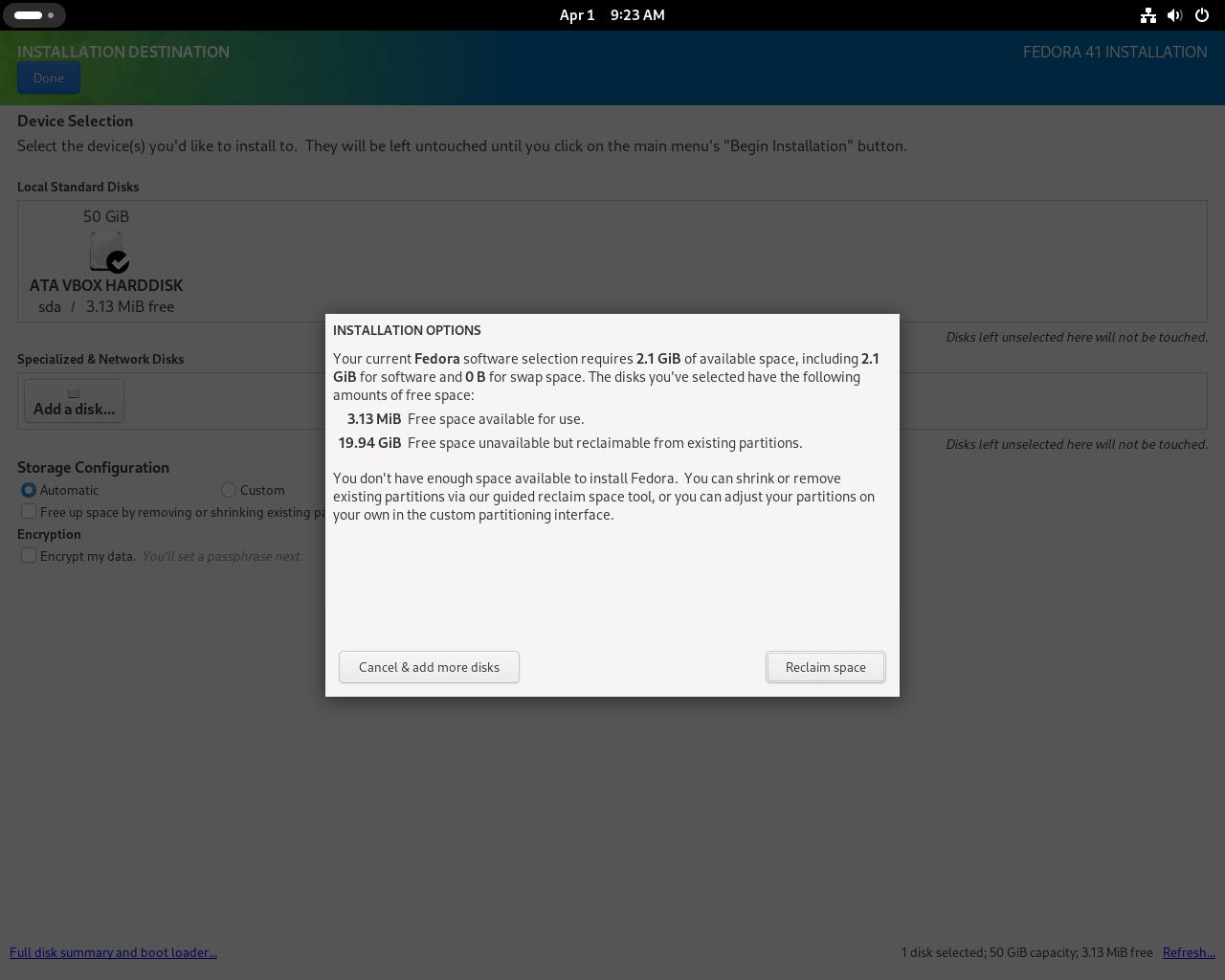Click the sda / 3.13 MiB free label
The height and width of the screenshot is (980, 1225).
[x=106, y=306]
